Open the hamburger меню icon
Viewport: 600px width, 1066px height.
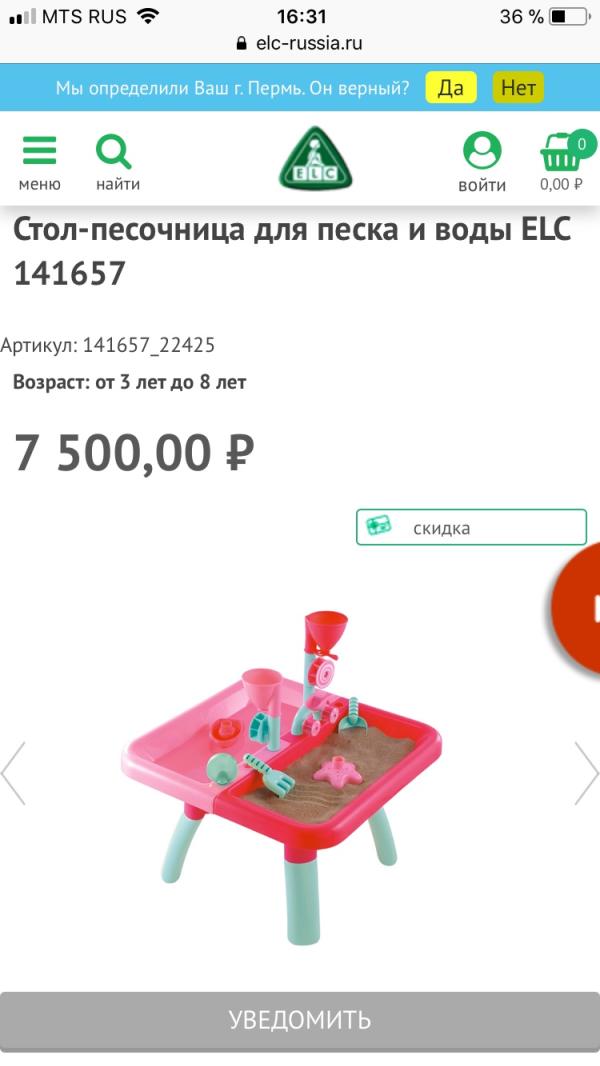click(39, 150)
